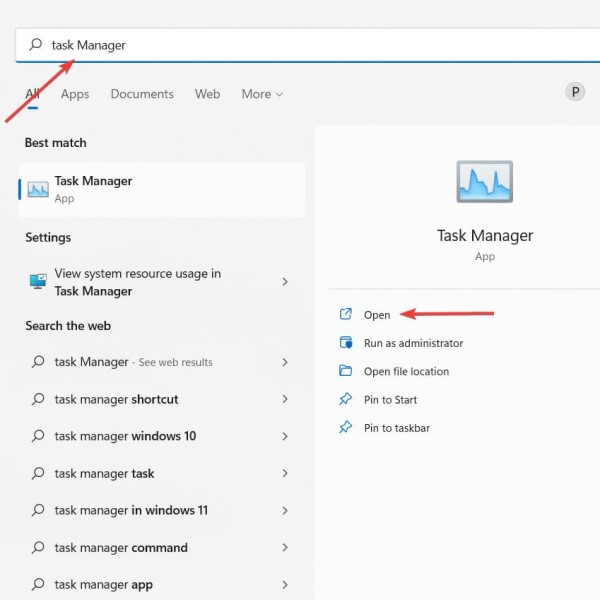Expand chevron for View system resource usage
Screen dimensions: 600x600
[285, 282]
